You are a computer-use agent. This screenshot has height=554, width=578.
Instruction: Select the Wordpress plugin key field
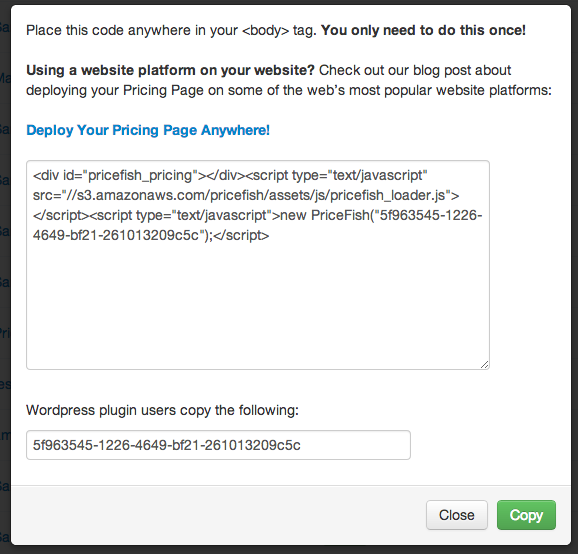click(x=218, y=445)
